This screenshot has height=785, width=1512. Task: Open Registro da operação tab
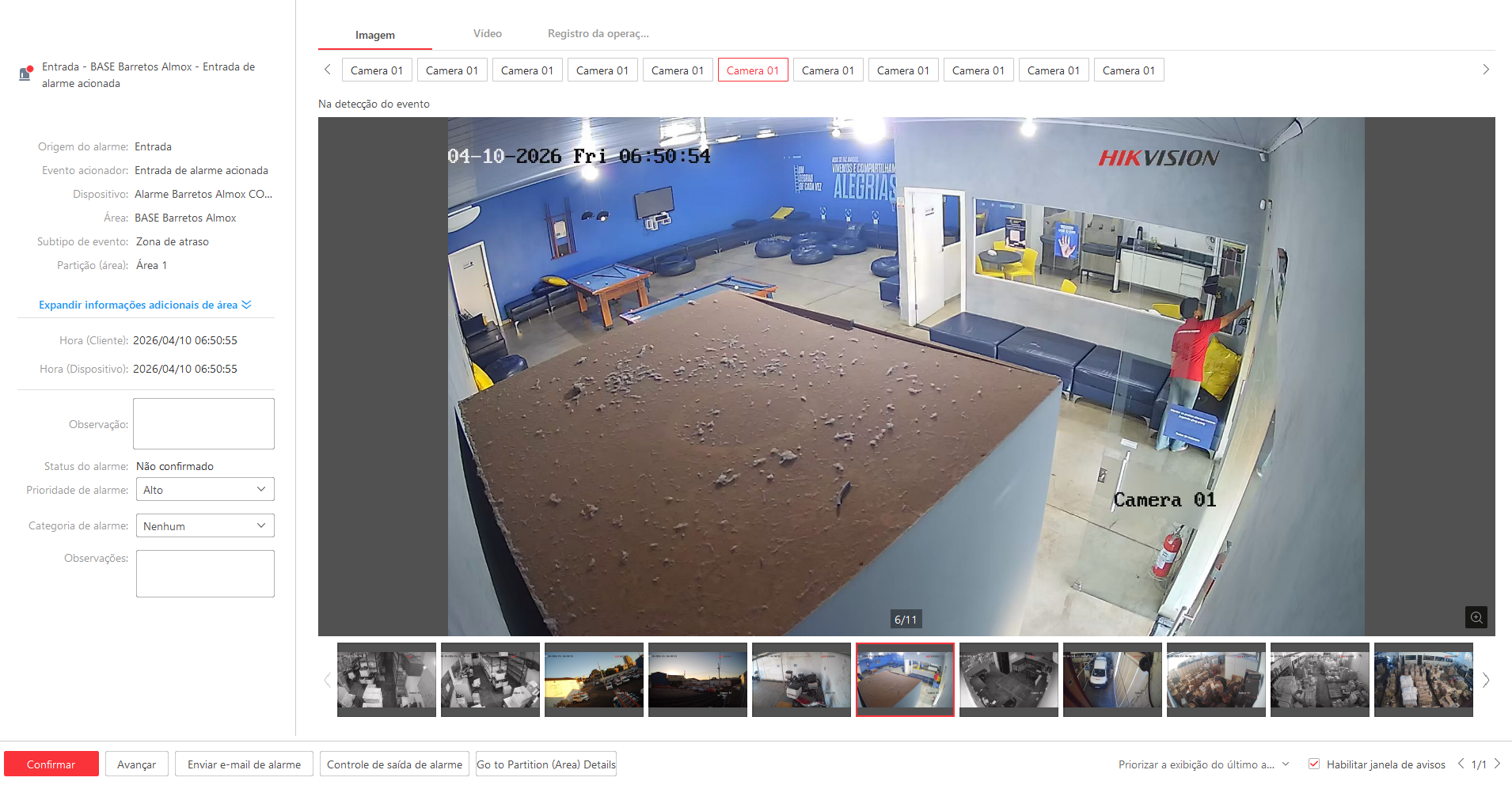pyautogui.click(x=598, y=34)
